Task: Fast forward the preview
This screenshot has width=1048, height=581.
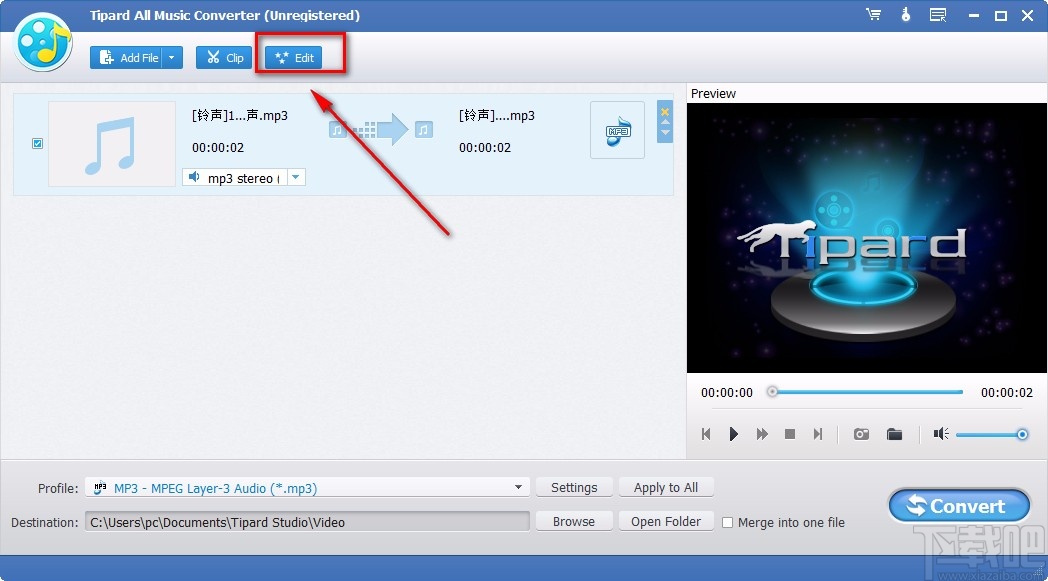Action: [x=761, y=434]
